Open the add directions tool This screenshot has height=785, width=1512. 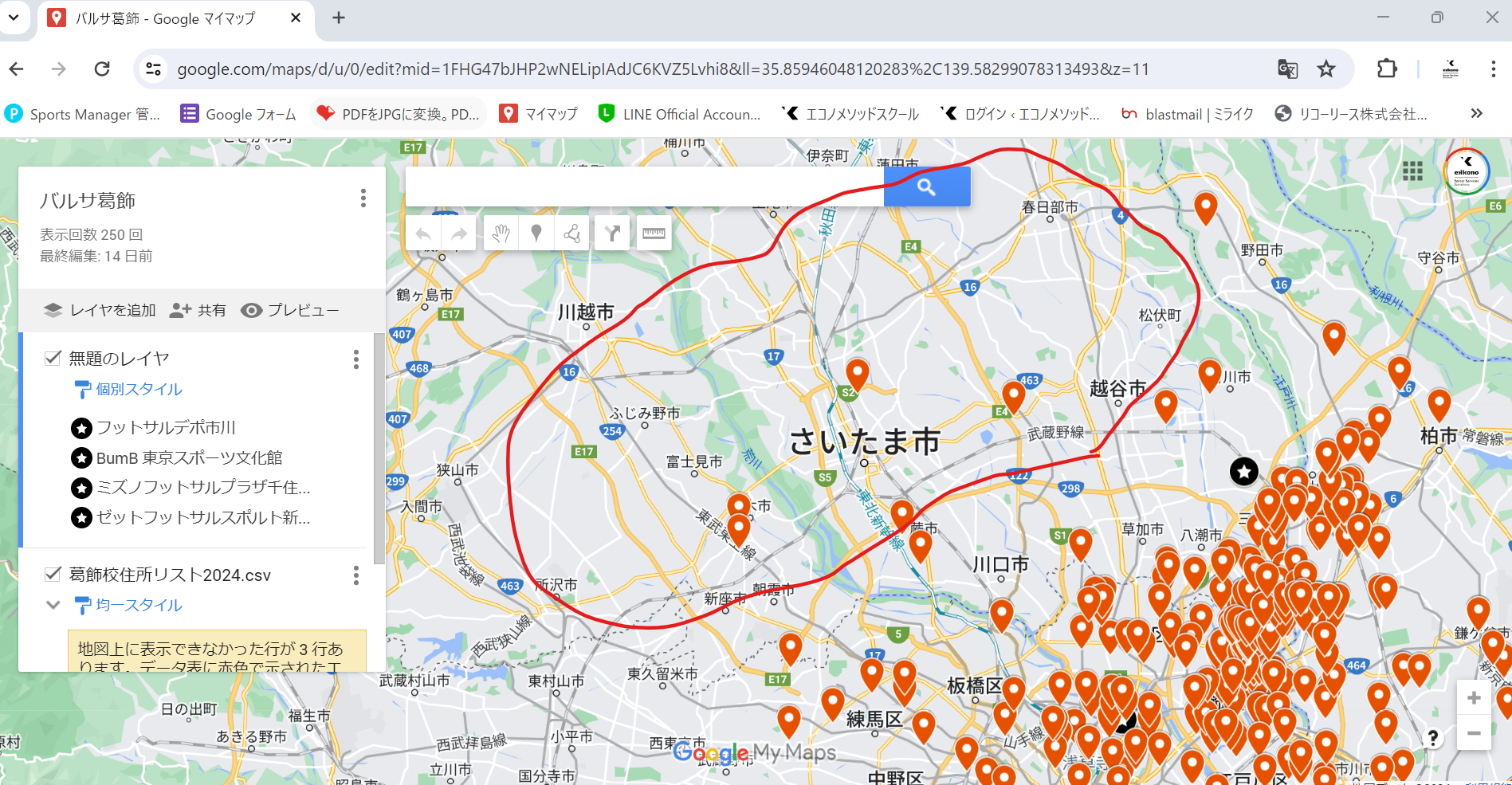pyautogui.click(x=612, y=234)
